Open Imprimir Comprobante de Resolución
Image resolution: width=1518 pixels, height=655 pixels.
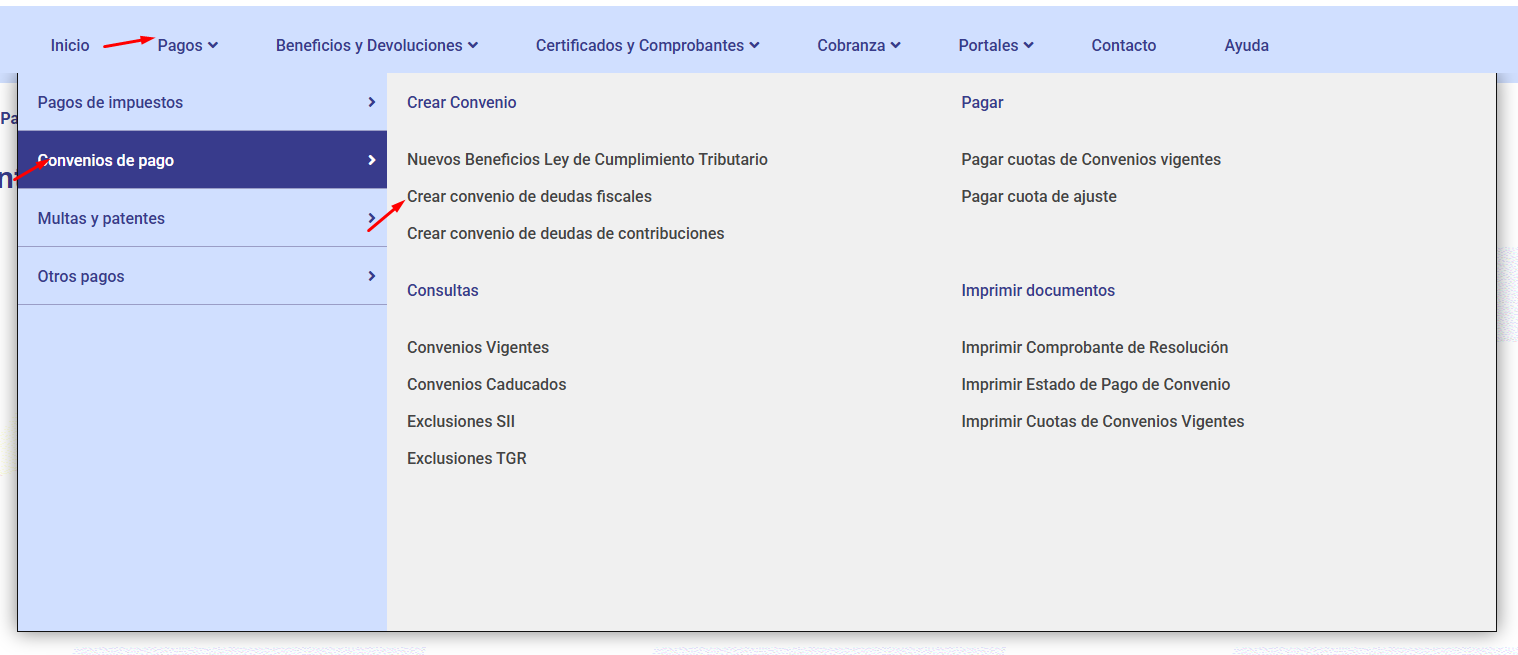pyautogui.click(x=1095, y=347)
